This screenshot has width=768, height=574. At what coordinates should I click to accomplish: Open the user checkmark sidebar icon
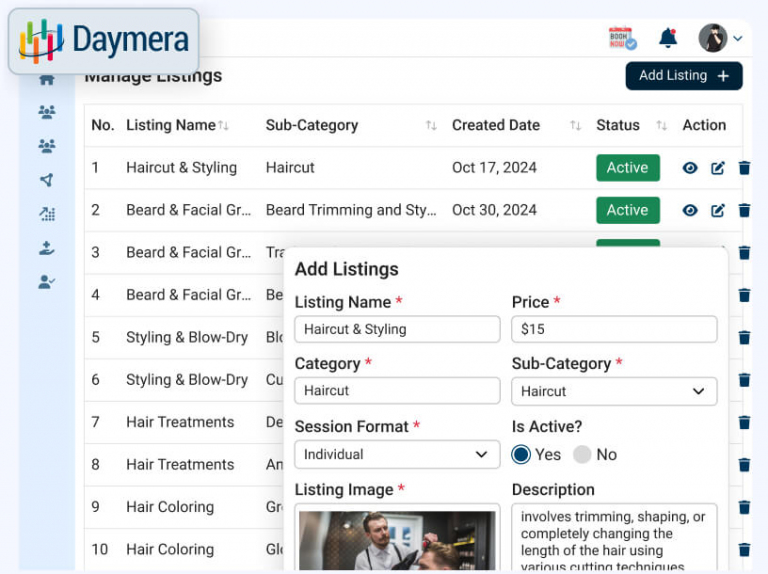(46, 282)
